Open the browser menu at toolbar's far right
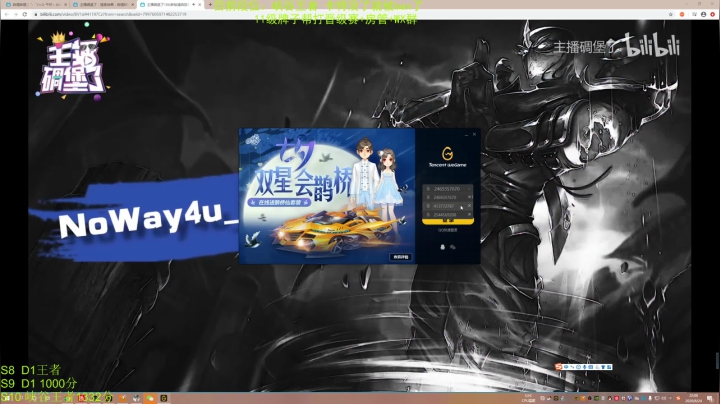Image resolution: width=720 pixels, height=404 pixels. (x=713, y=14)
